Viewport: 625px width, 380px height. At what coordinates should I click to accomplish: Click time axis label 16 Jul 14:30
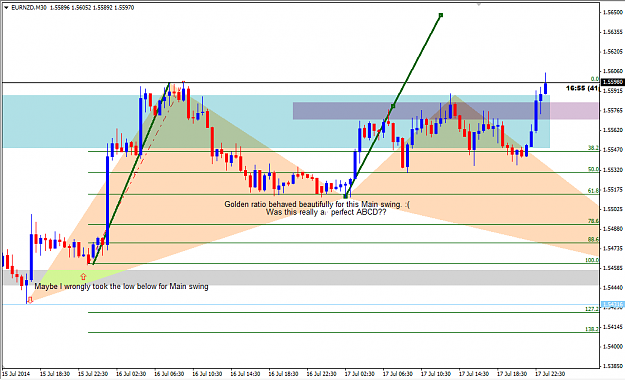pyautogui.click(x=245, y=374)
